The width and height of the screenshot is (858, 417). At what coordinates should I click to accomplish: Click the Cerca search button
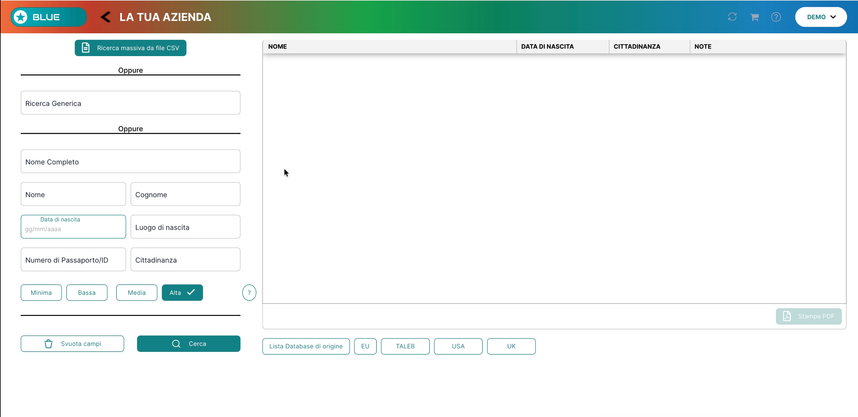(x=189, y=344)
